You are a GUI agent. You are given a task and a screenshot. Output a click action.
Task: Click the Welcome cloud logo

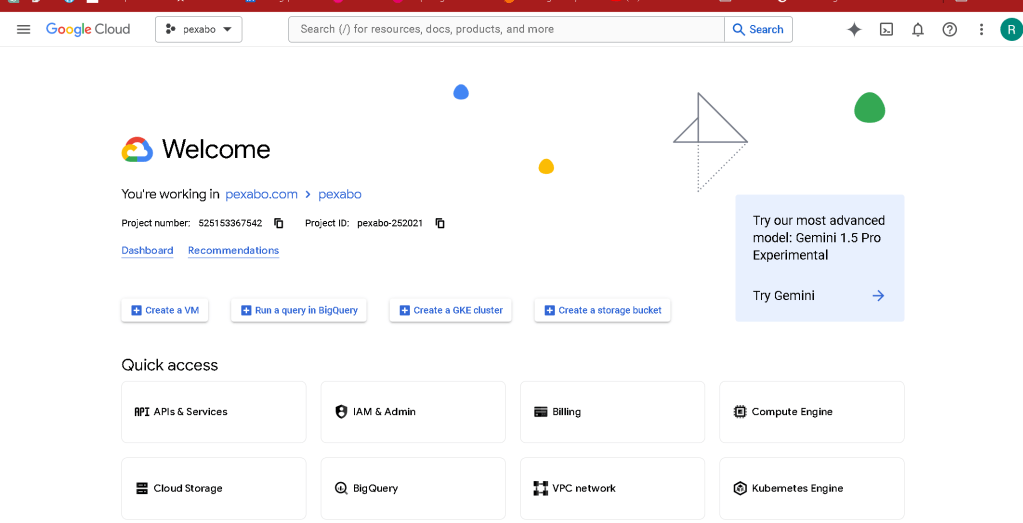(137, 149)
